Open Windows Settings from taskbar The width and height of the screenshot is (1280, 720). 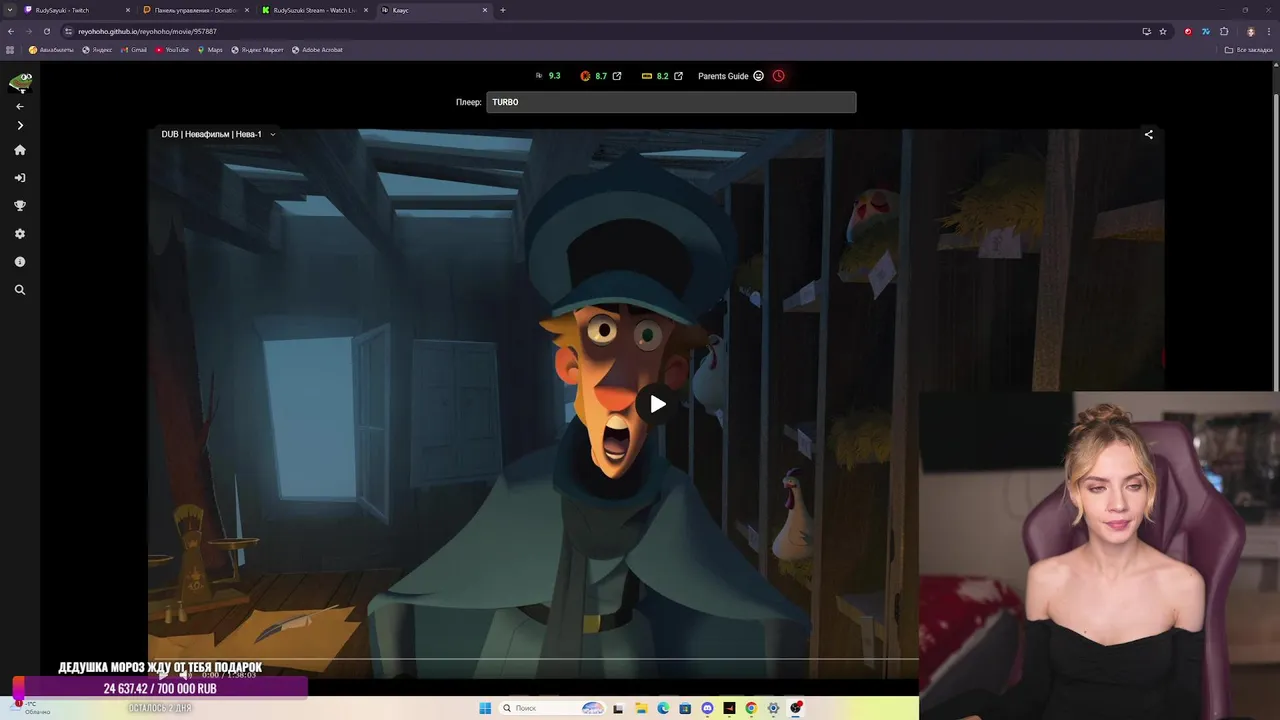pos(773,708)
